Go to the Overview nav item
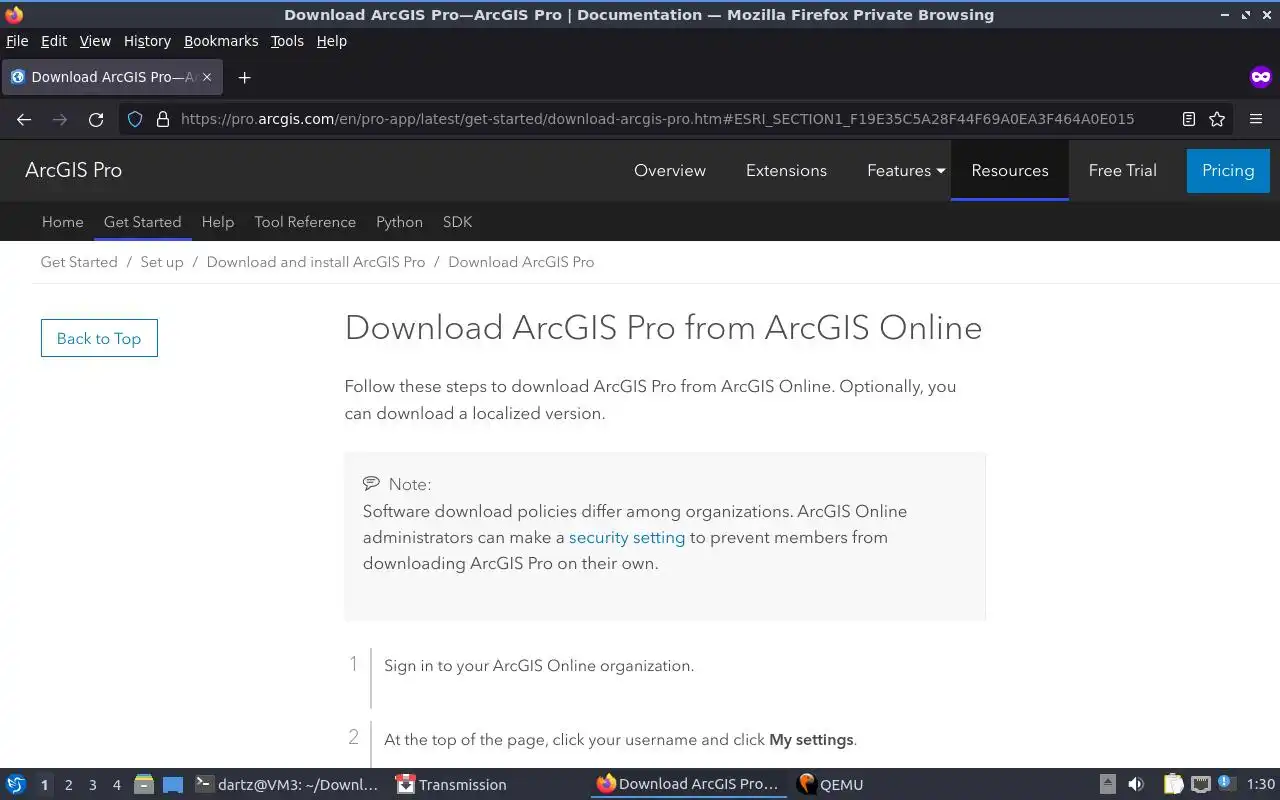Viewport: 1280px width, 800px height. tap(670, 170)
